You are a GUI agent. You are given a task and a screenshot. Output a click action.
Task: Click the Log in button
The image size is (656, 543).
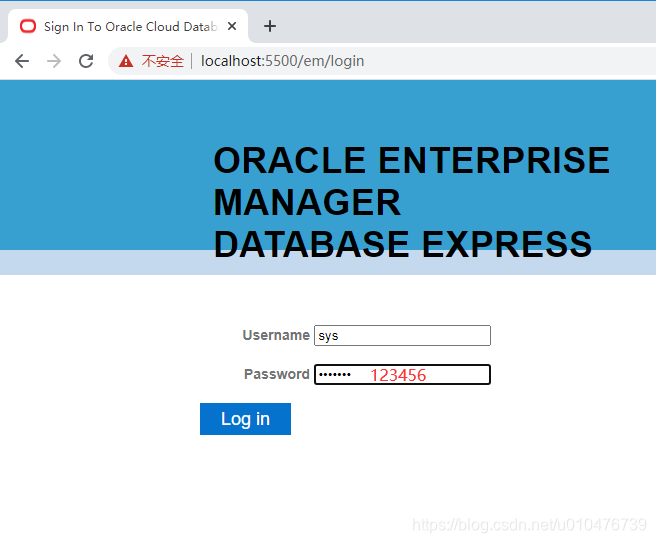click(x=245, y=419)
